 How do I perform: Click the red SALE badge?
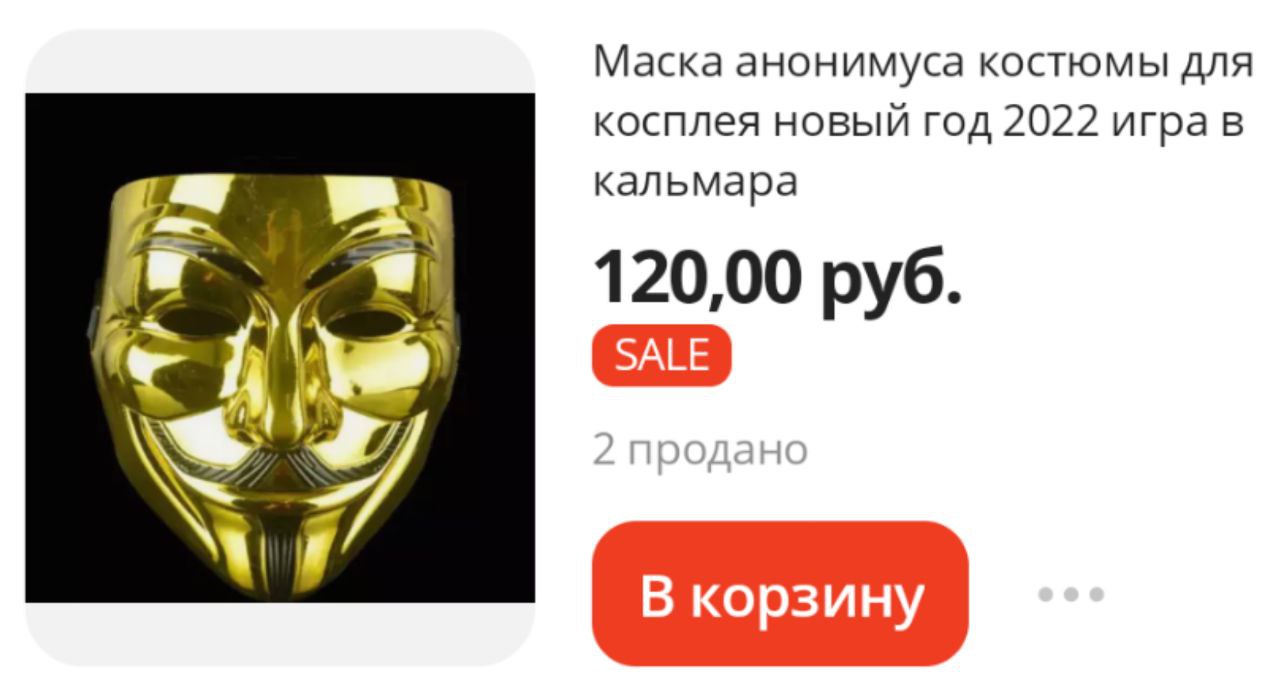click(662, 356)
